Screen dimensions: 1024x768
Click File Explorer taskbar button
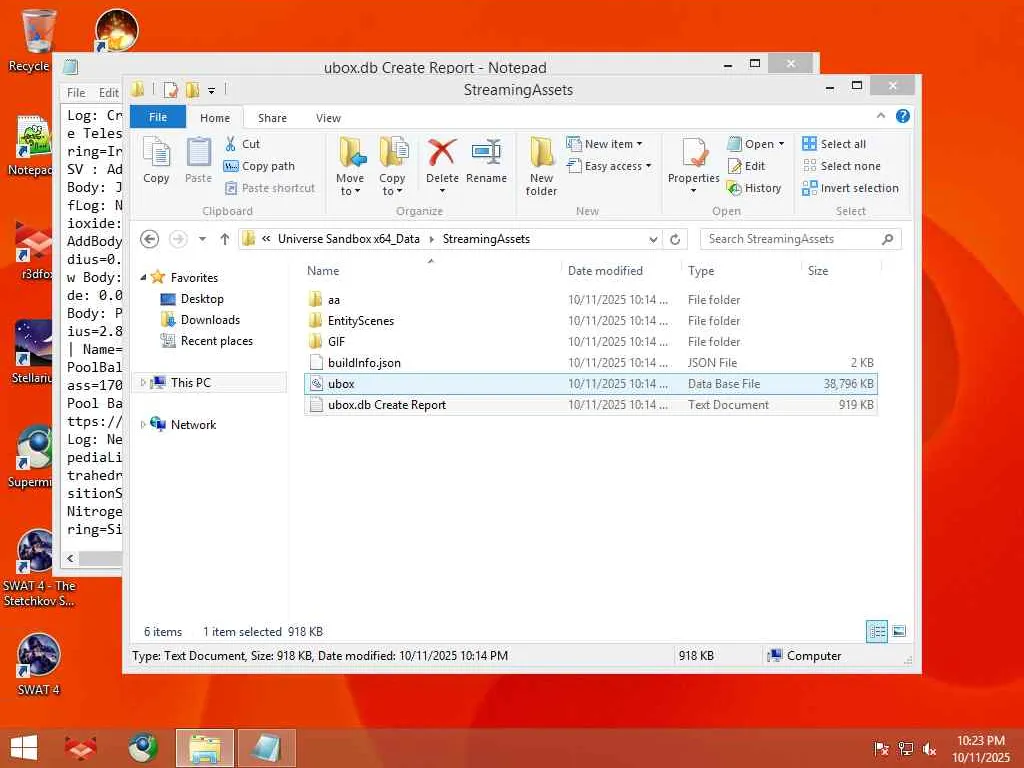point(204,748)
